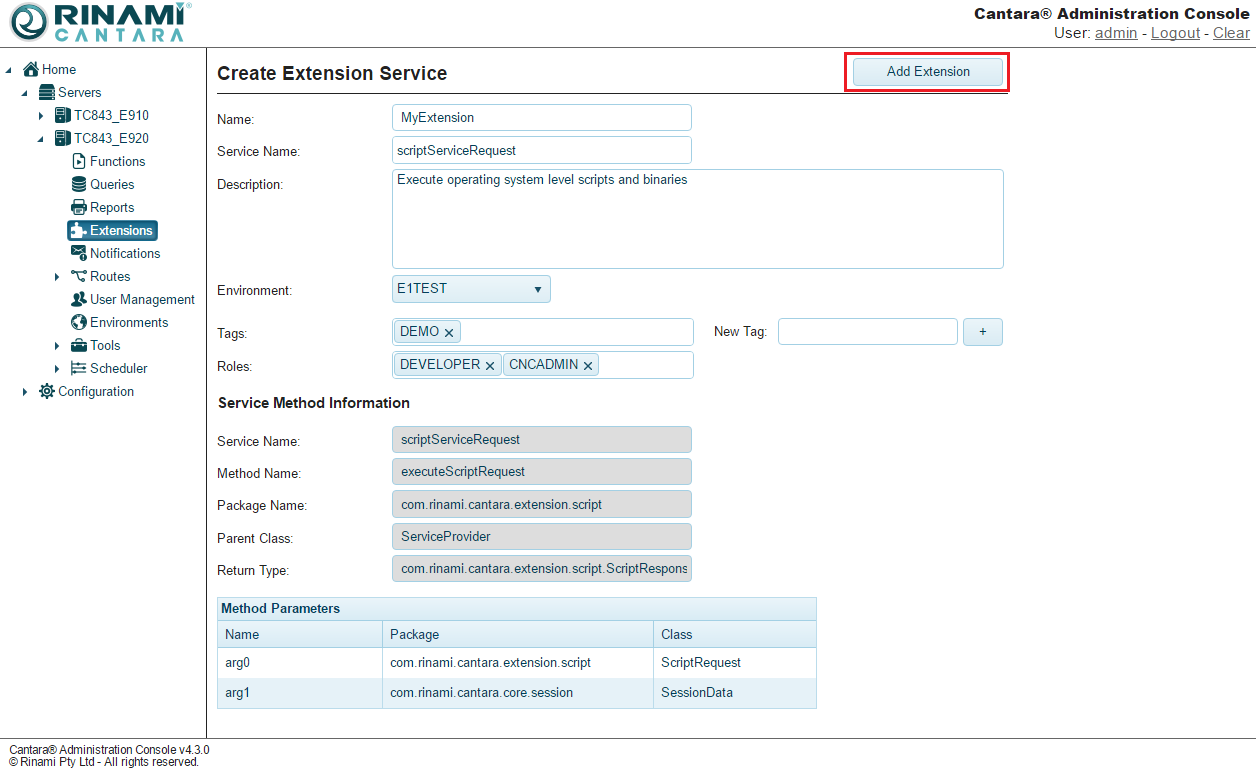This screenshot has height=774, width=1256.
Task: Expand the Tools tree node
Action: 57,346
